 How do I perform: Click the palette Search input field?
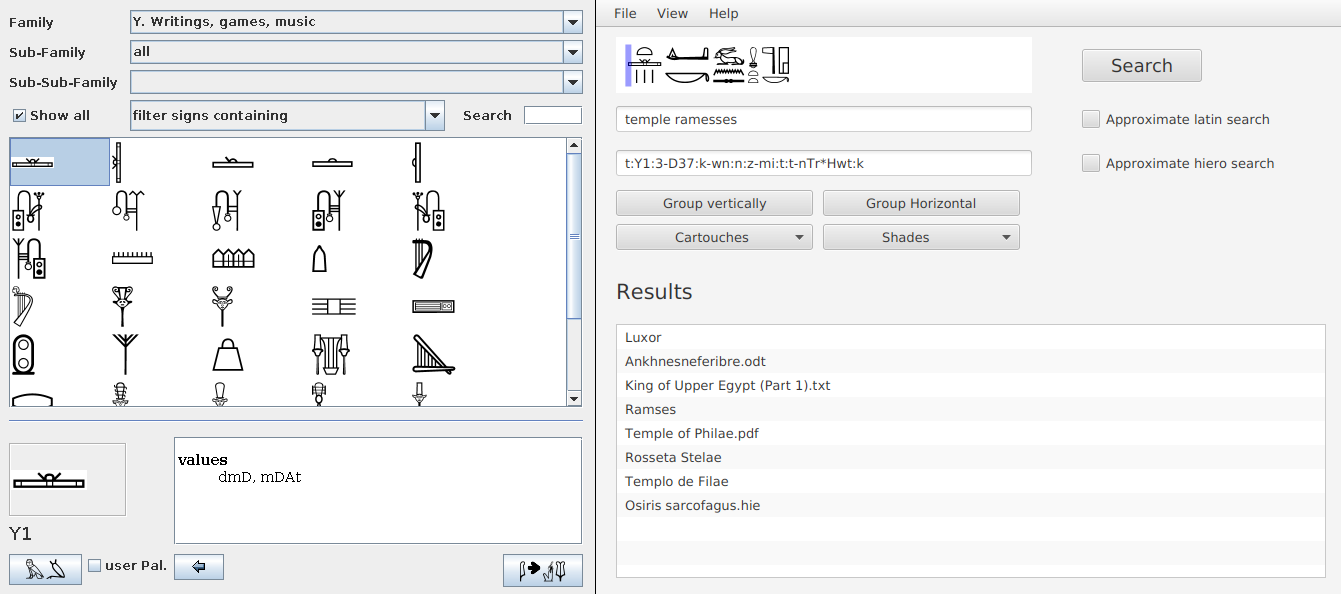[553, 115]
